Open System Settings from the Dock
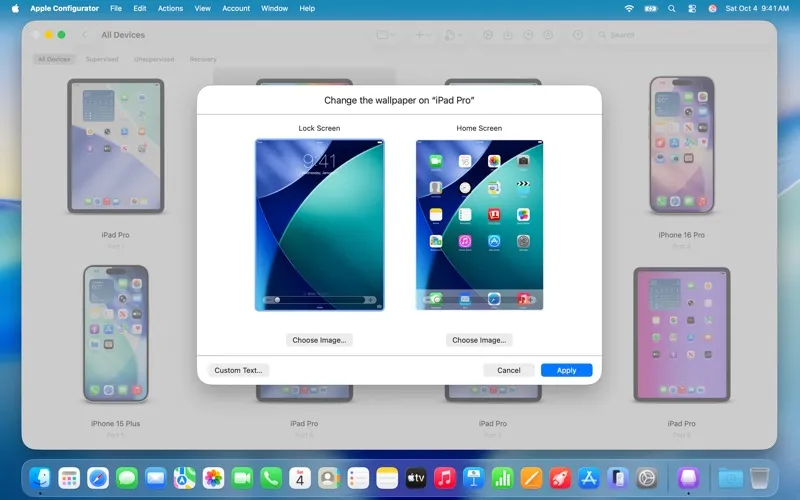Image resolution: width=800 pixels, height=500 pixels. (x=647, y=479)
